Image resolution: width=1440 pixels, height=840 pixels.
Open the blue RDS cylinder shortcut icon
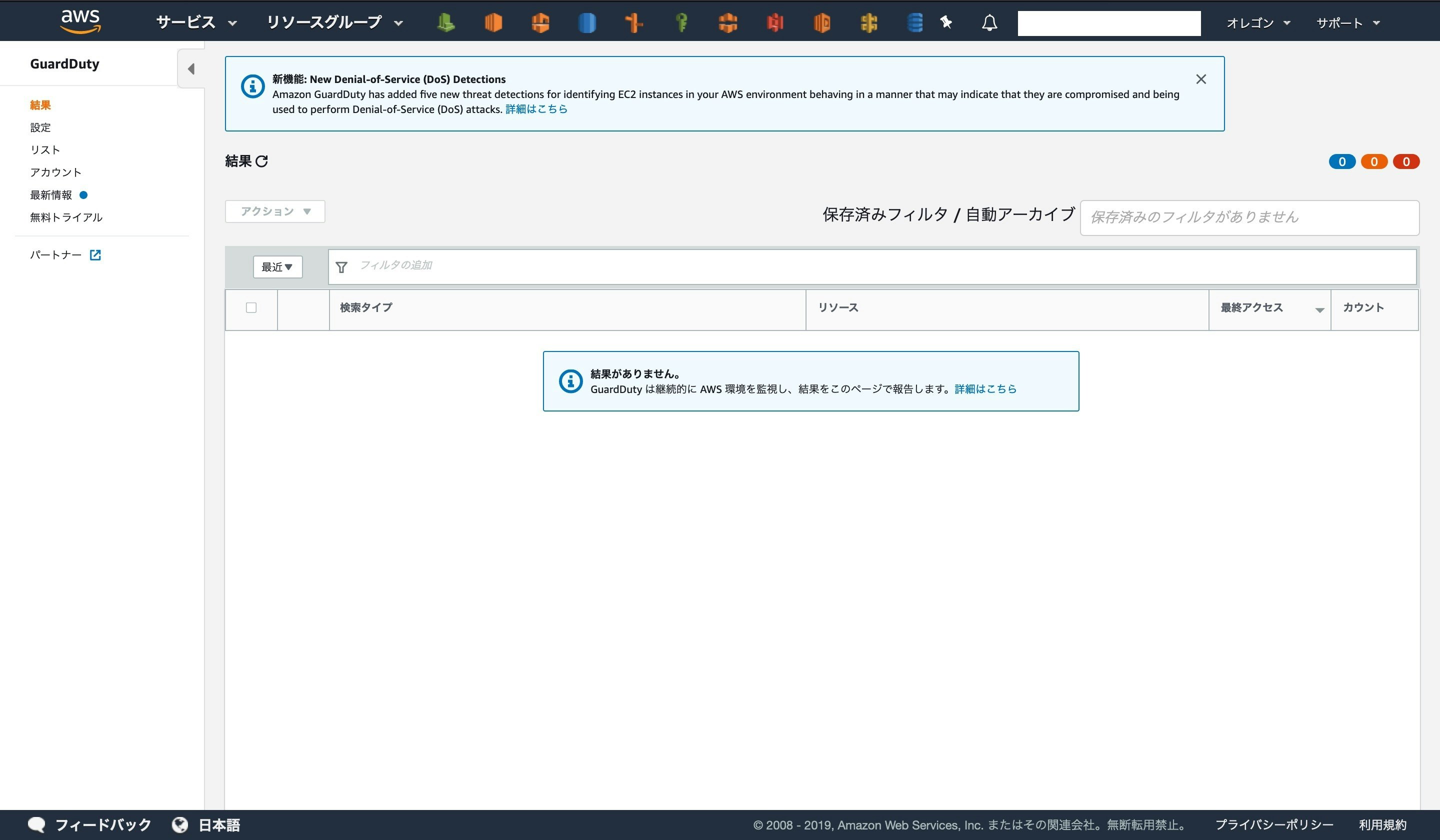click(x=587, y=23)
